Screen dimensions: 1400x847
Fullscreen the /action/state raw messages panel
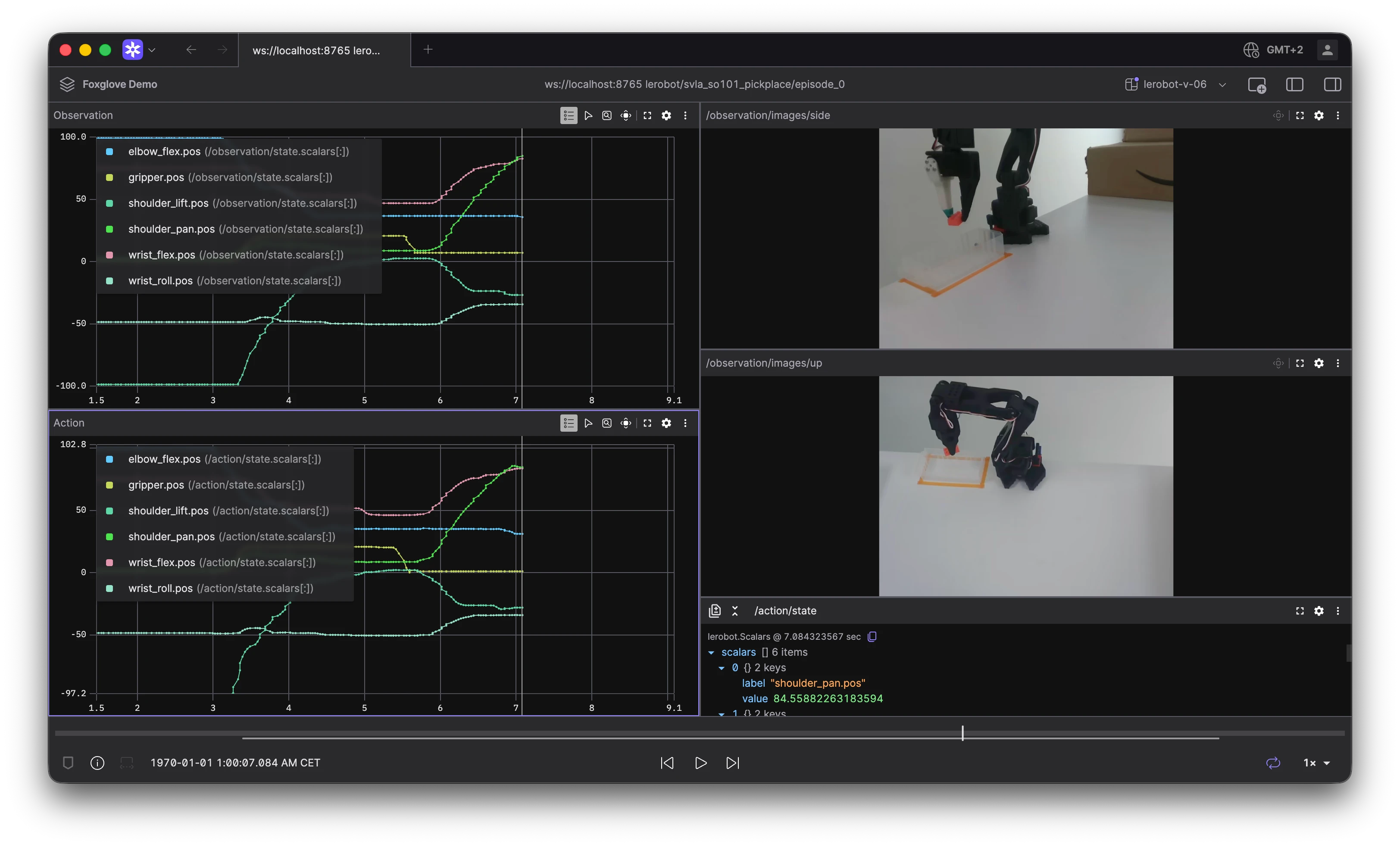point(1300,610)
